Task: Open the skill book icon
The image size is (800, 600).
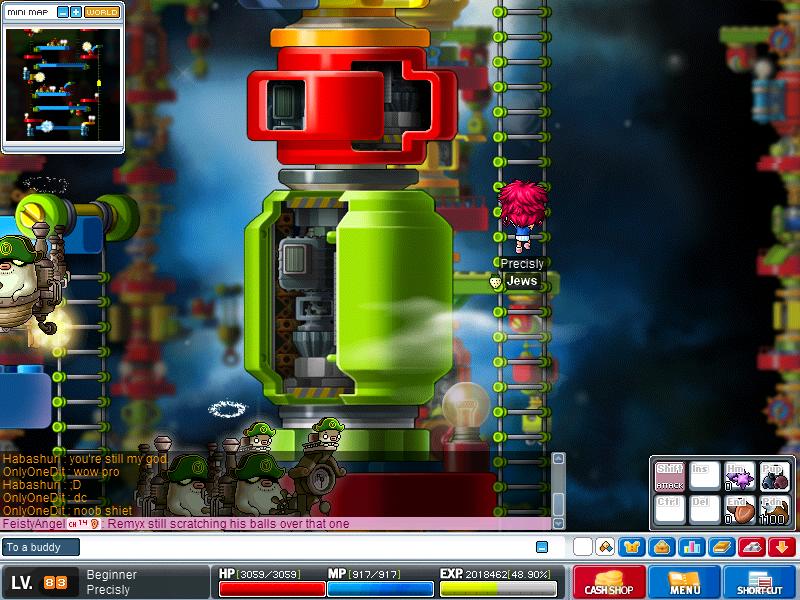Action: (722, 547)
